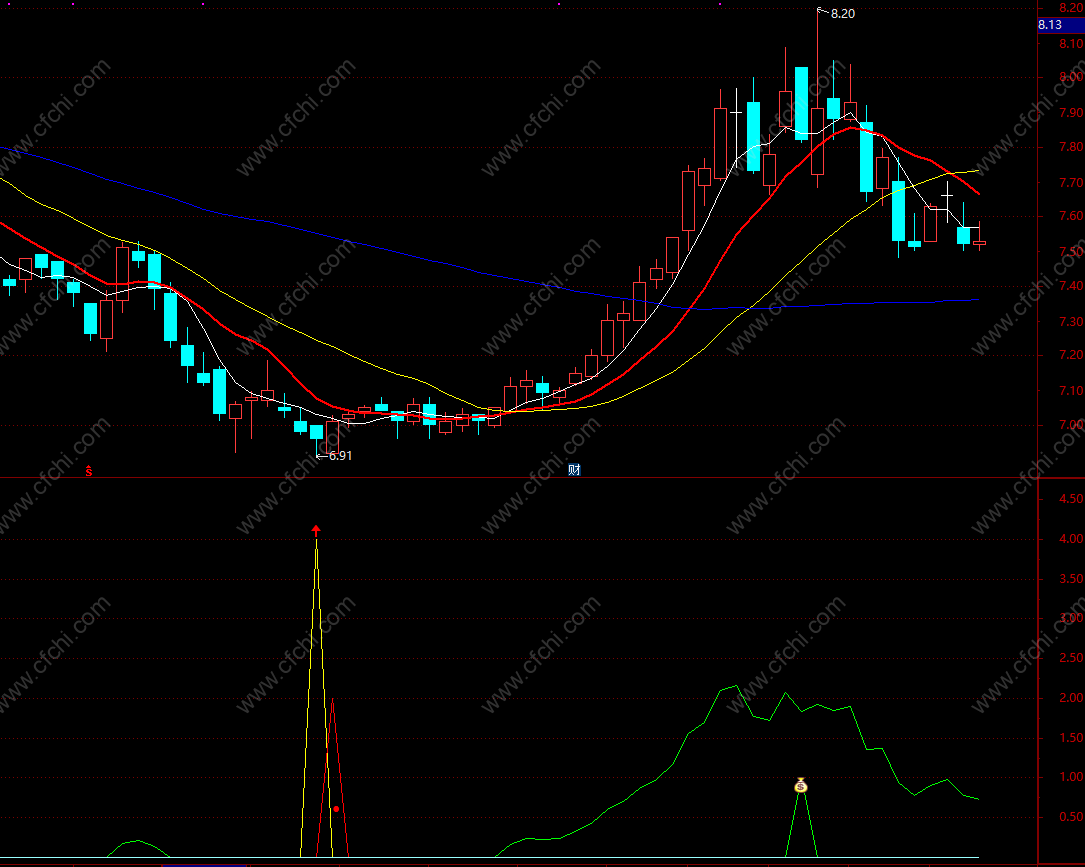Click the last candlestick on the right
The image size is (1085, 867).
click(x=980, y=243)
